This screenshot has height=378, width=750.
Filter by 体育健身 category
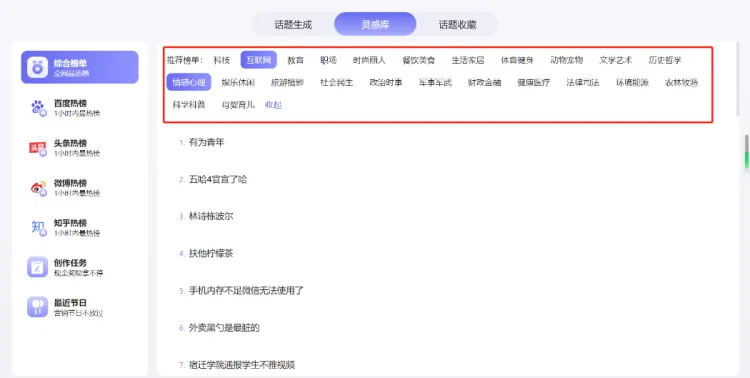[518, 60]
